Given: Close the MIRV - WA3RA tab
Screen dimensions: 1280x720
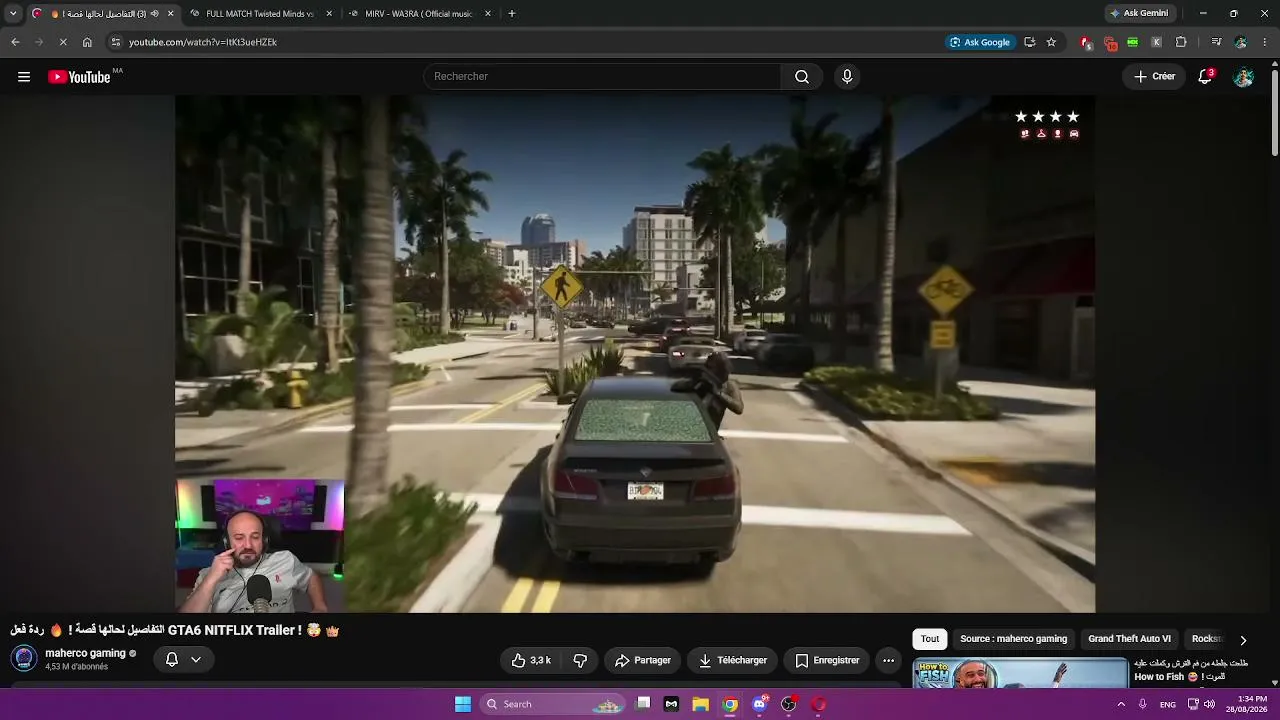Looking at the screenshot, I should point(488,14).
